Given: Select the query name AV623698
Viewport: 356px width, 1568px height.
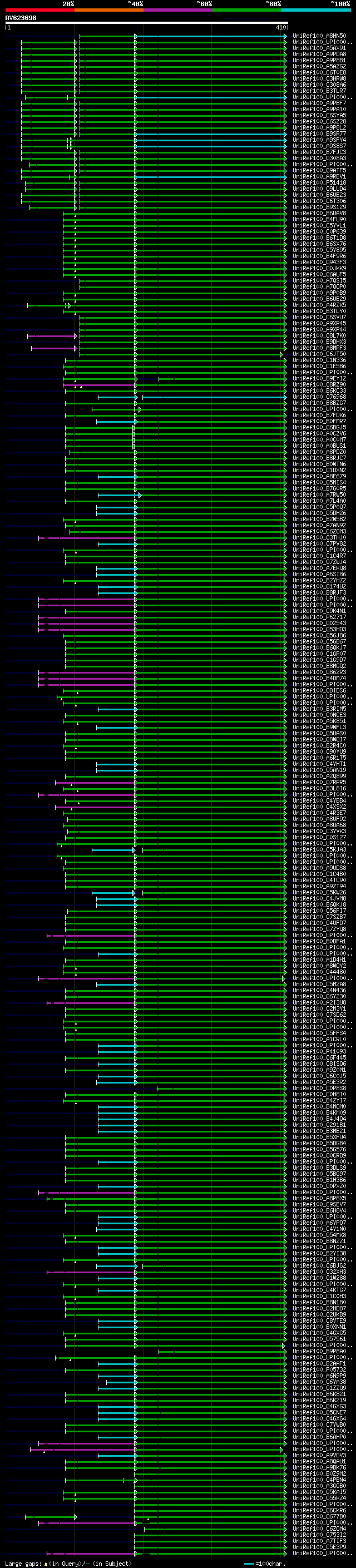Looking at the screenshot, I should 21,18.
